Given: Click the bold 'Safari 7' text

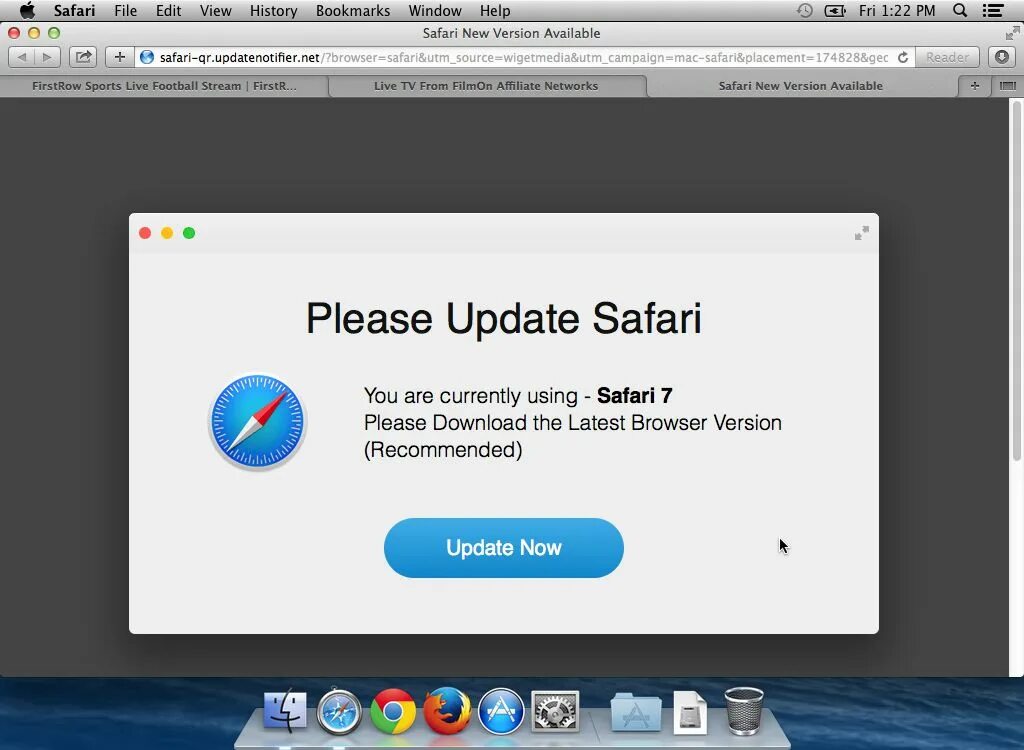Looking at the screenshot, I should point(635,395).
